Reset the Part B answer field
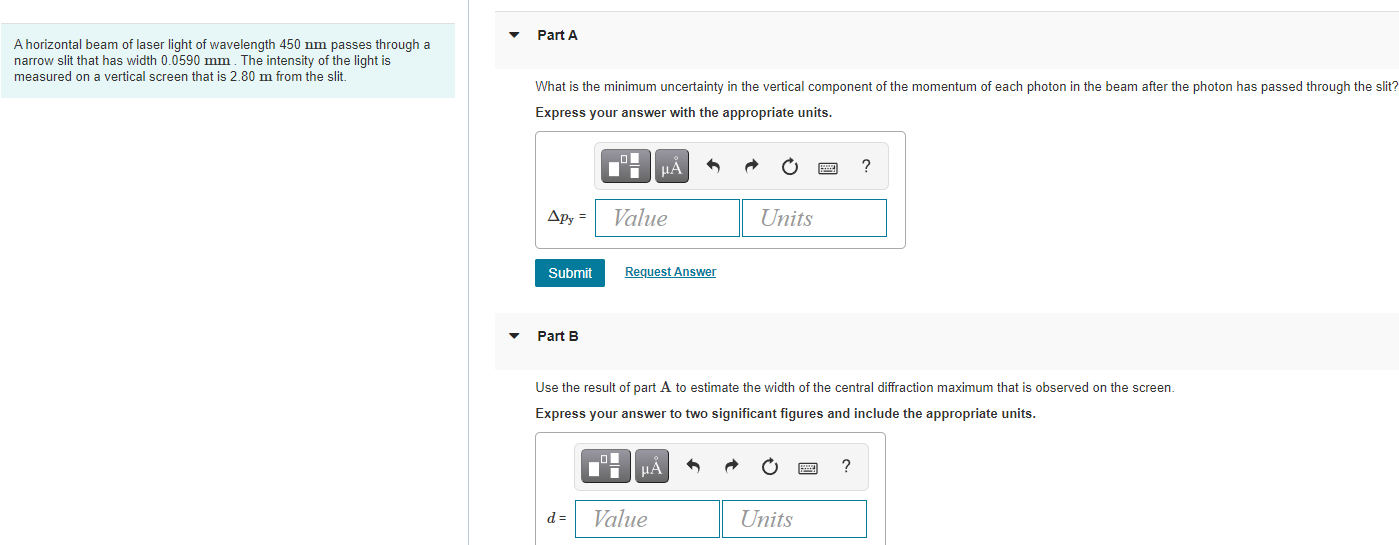 (x=770, y=467)
